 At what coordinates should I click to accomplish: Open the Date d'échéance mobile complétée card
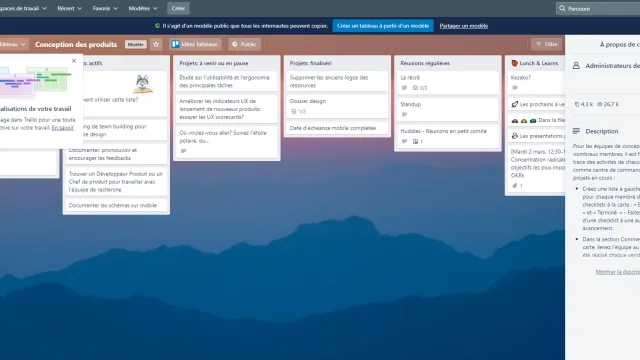(x=337, y=128)
